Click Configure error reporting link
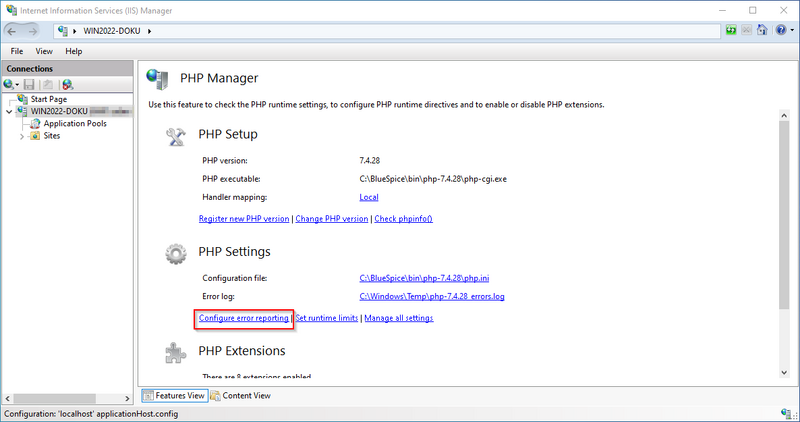 [244, 318]
